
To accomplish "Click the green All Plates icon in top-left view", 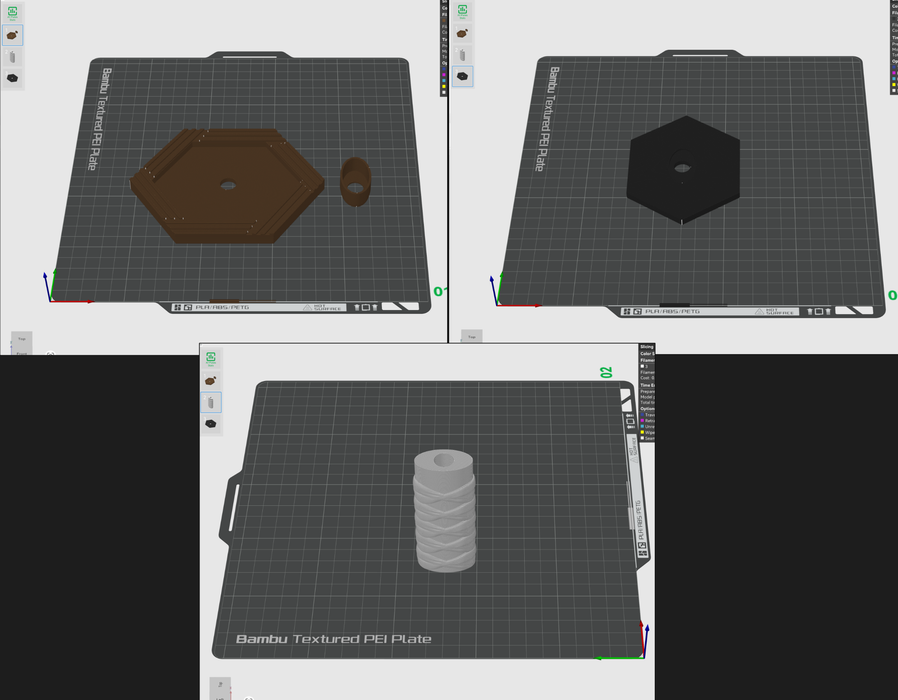I will click(x=12, y=11).
